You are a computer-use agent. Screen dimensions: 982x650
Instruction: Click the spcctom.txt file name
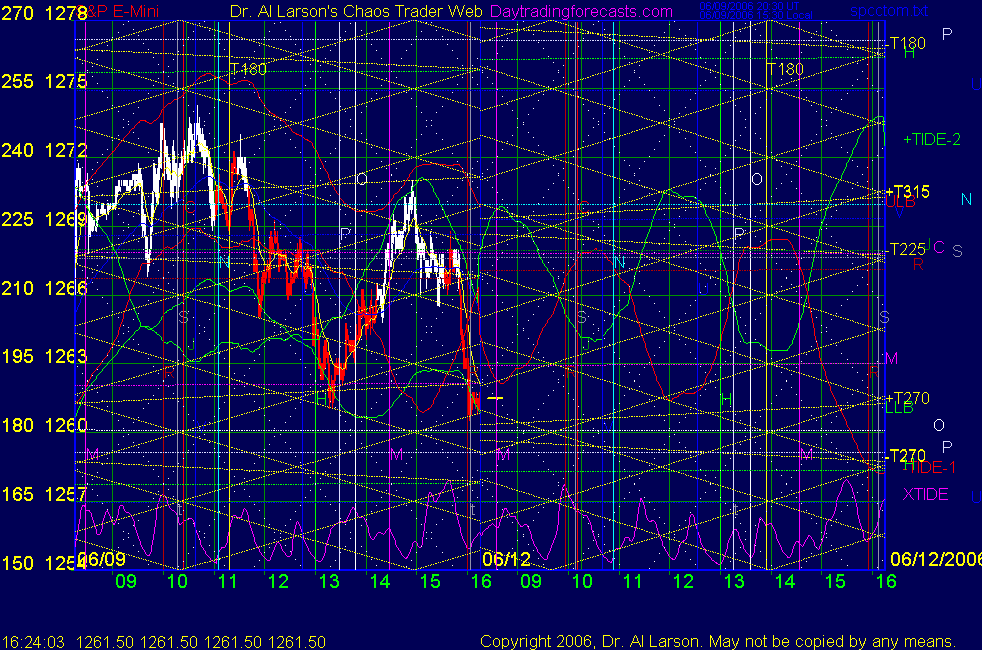pyautogui.click(x=889, y=11)
